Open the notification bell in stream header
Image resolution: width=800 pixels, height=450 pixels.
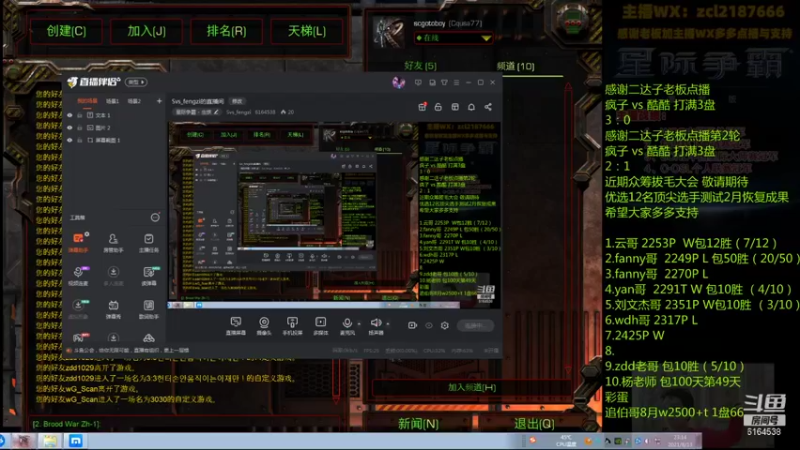pyautogui.click(x=471, y=107)
